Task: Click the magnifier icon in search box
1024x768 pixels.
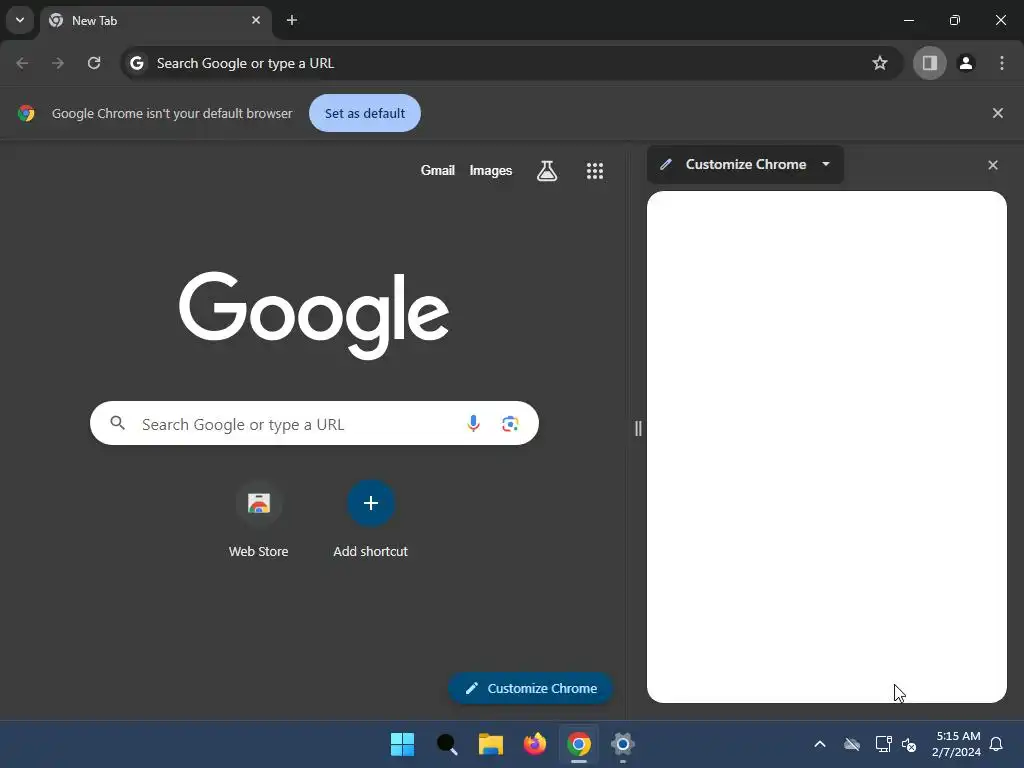Action: pyautogui.click(x=118, y=423)
